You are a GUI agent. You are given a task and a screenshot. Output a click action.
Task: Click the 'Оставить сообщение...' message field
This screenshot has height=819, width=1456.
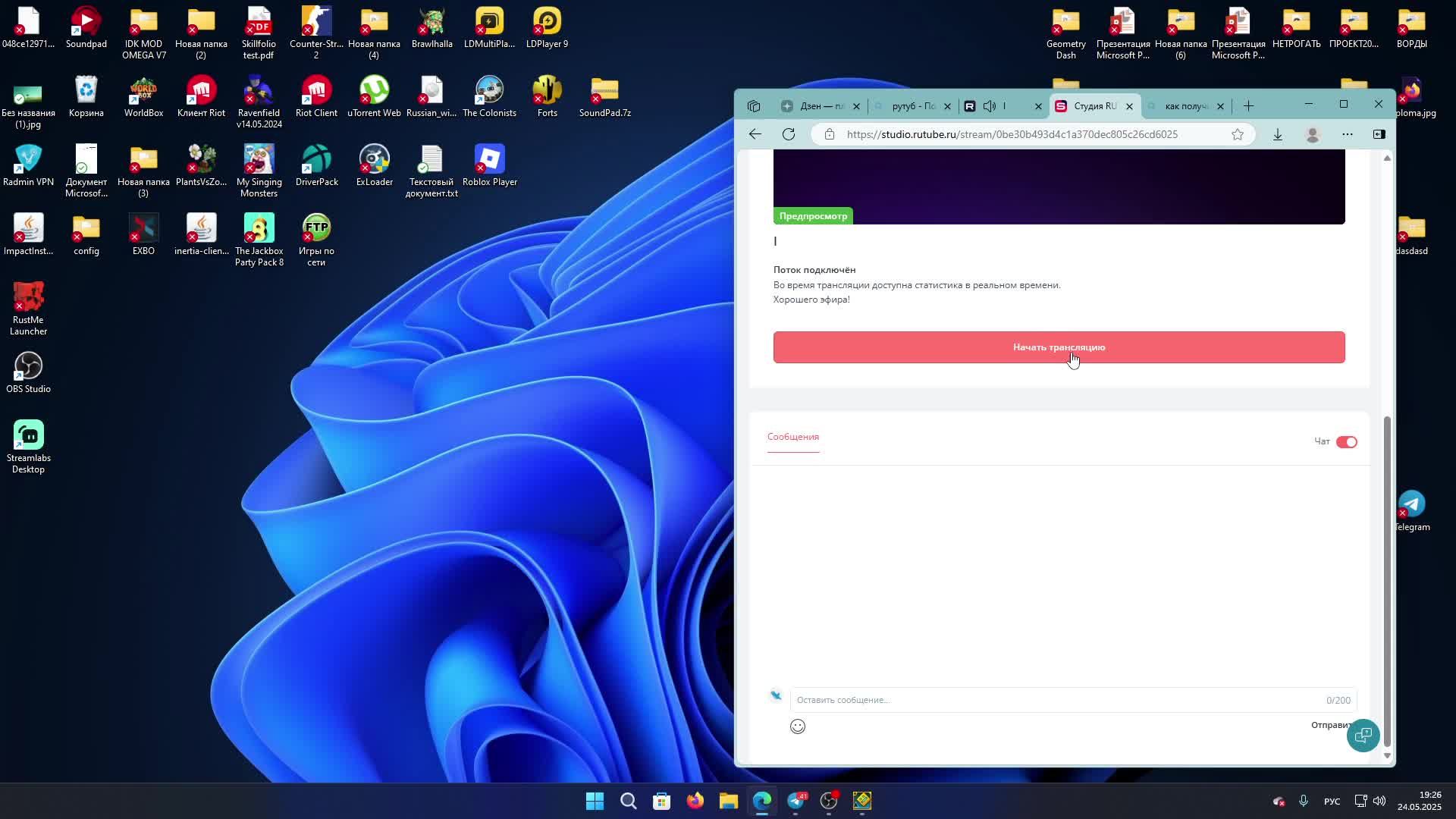(x=1073, y=700)
